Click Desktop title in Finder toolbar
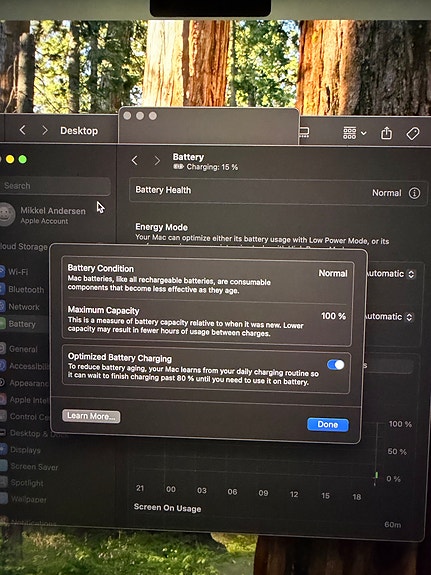 click(x=79, y=131)
